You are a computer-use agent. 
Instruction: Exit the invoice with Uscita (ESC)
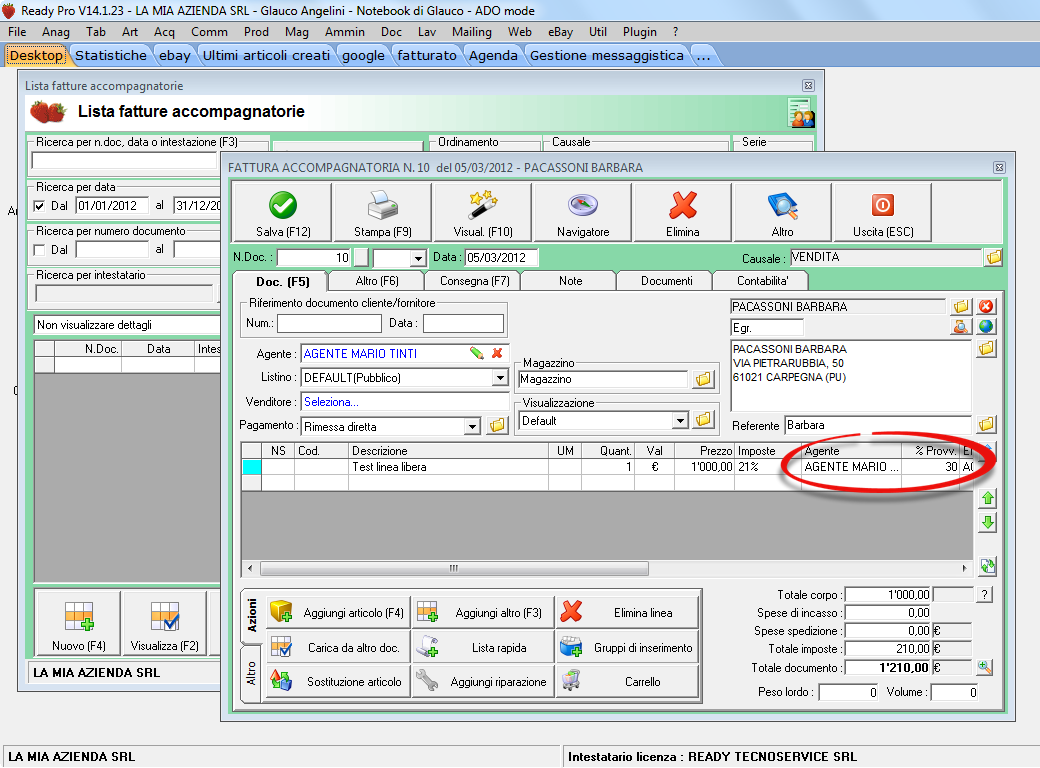(x=882, y=213)
